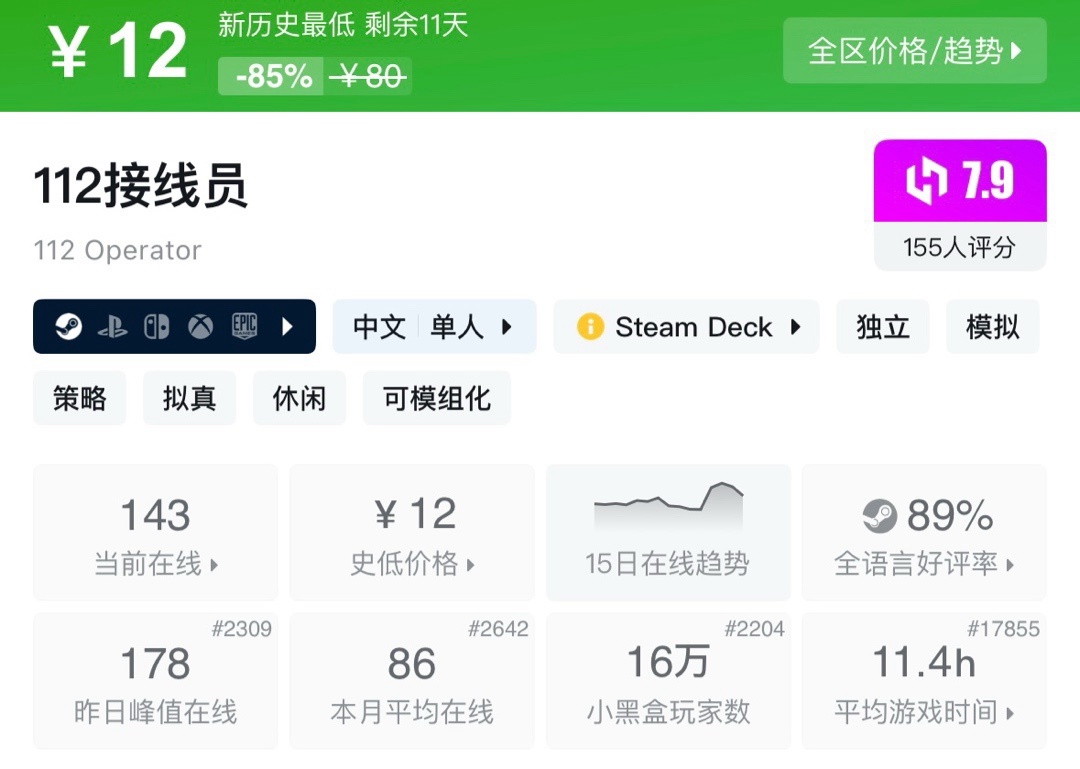This screenshot has width=1080, height=769.
Task: Select the 模拟 simulation tag
Action: coord(992,326)
